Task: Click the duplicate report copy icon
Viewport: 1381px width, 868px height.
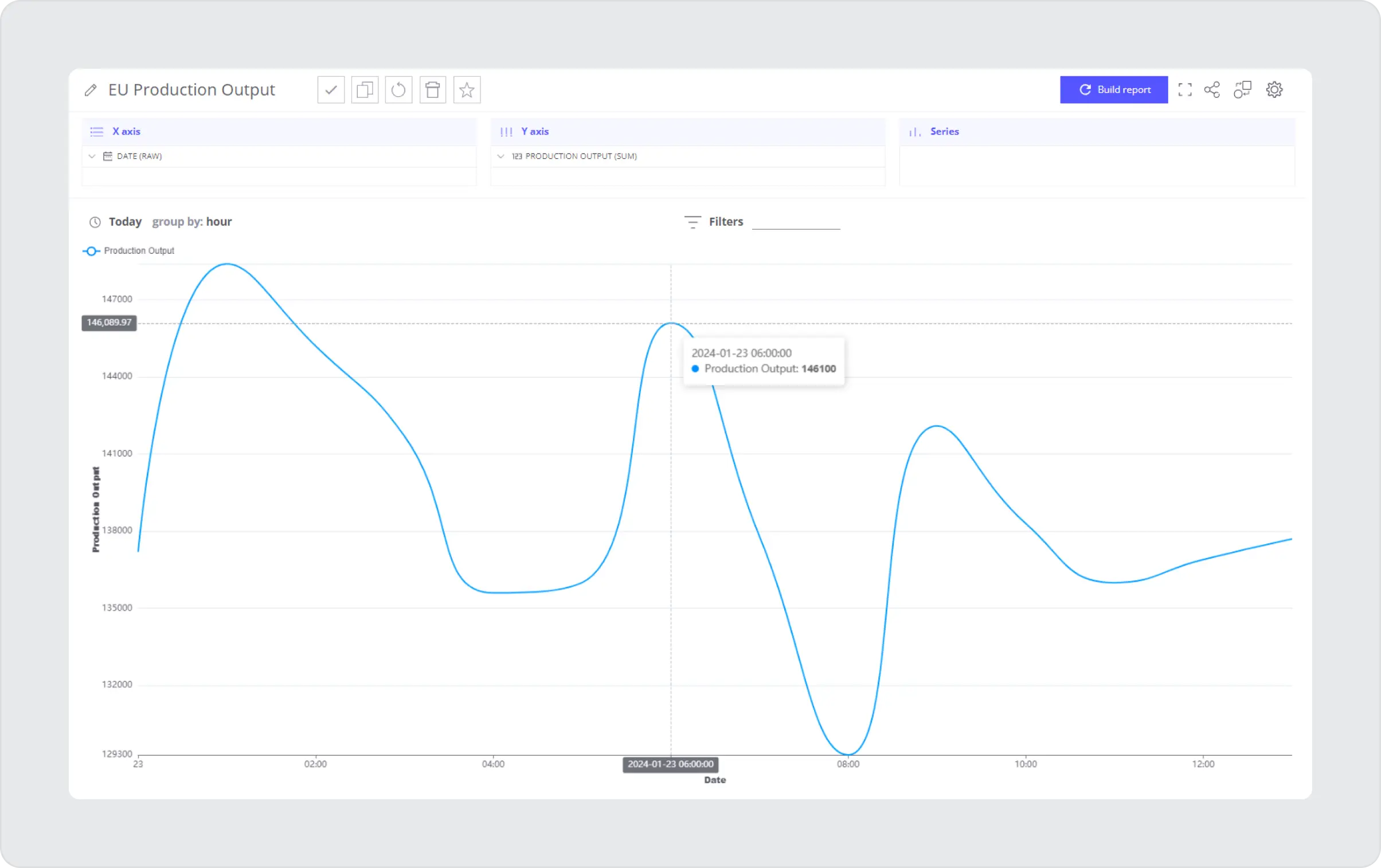Action: (x=365, y=90)
